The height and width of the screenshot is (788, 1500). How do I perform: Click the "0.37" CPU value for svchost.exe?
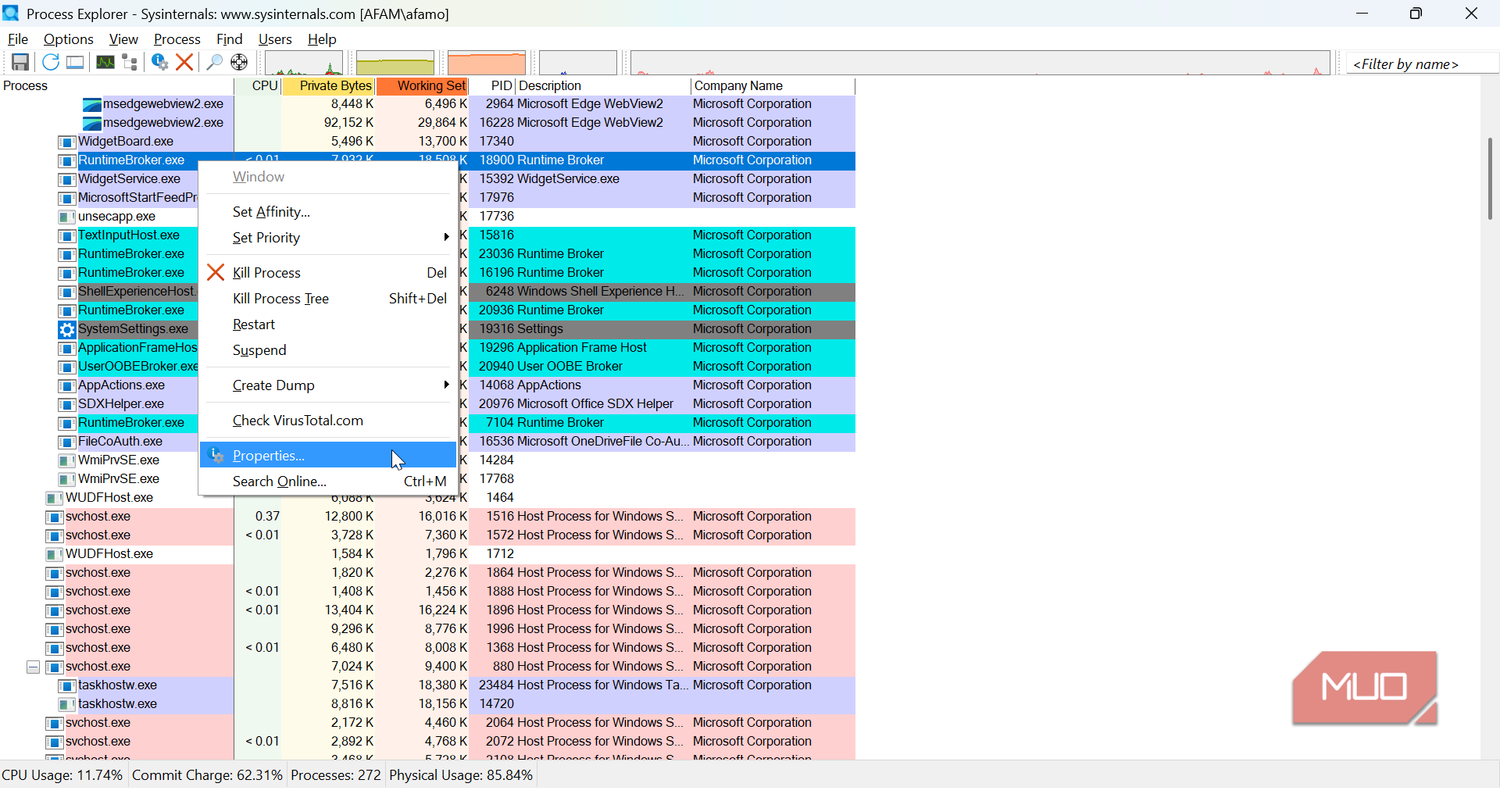pyautogui.click(x=267, y=516)
